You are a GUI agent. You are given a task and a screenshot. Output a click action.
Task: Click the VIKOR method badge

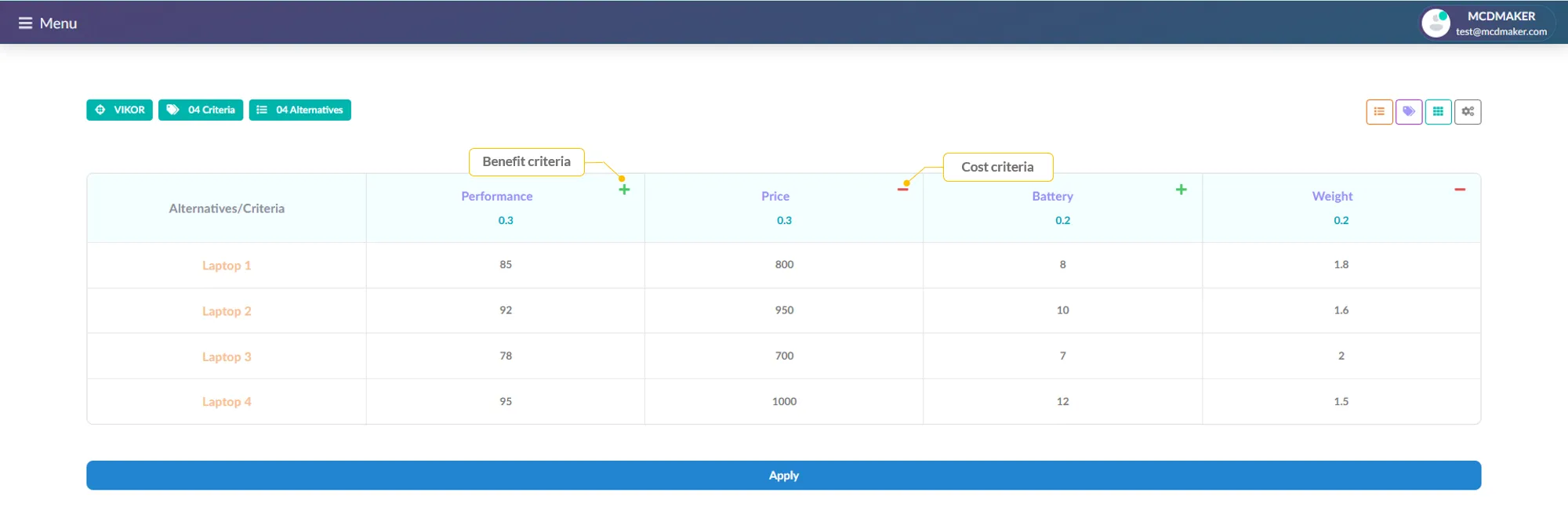click(x=119, y=110)
